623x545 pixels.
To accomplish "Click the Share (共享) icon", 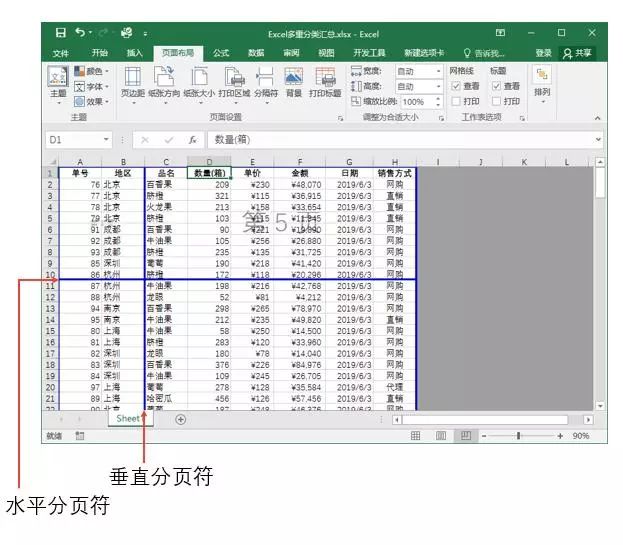I will tap(577, 53).
